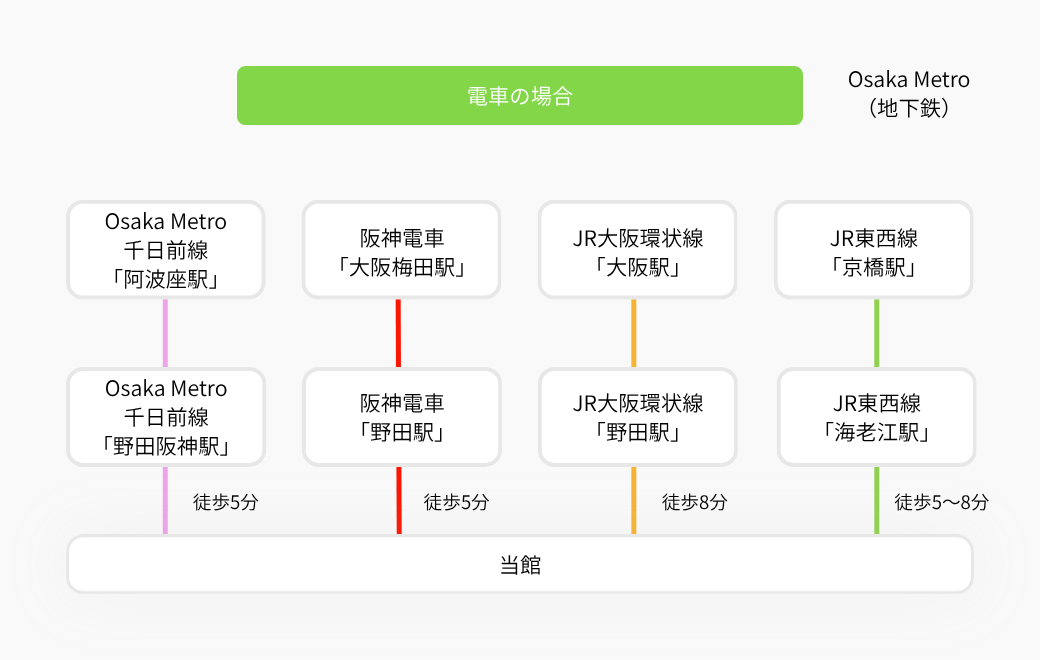Click the green 電車の場合 banner

point(519,96)
